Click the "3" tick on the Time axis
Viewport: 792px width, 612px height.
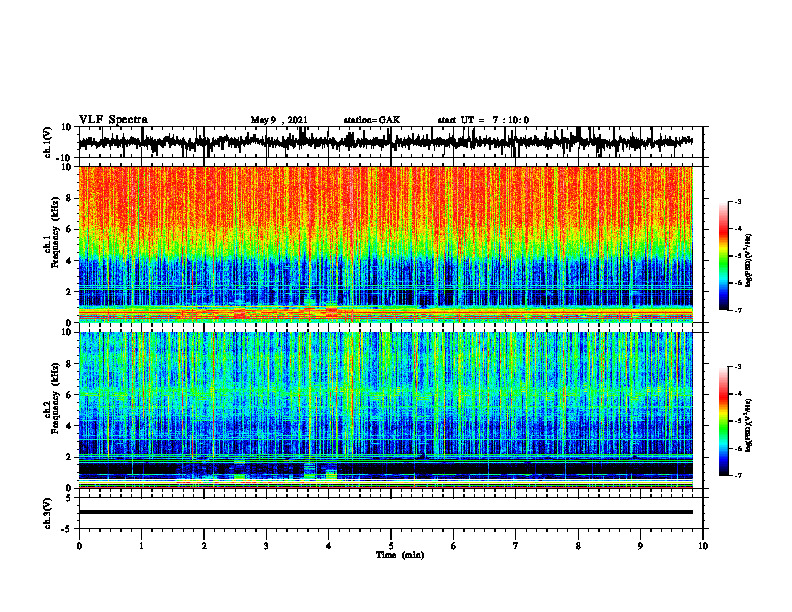point(266,546)
